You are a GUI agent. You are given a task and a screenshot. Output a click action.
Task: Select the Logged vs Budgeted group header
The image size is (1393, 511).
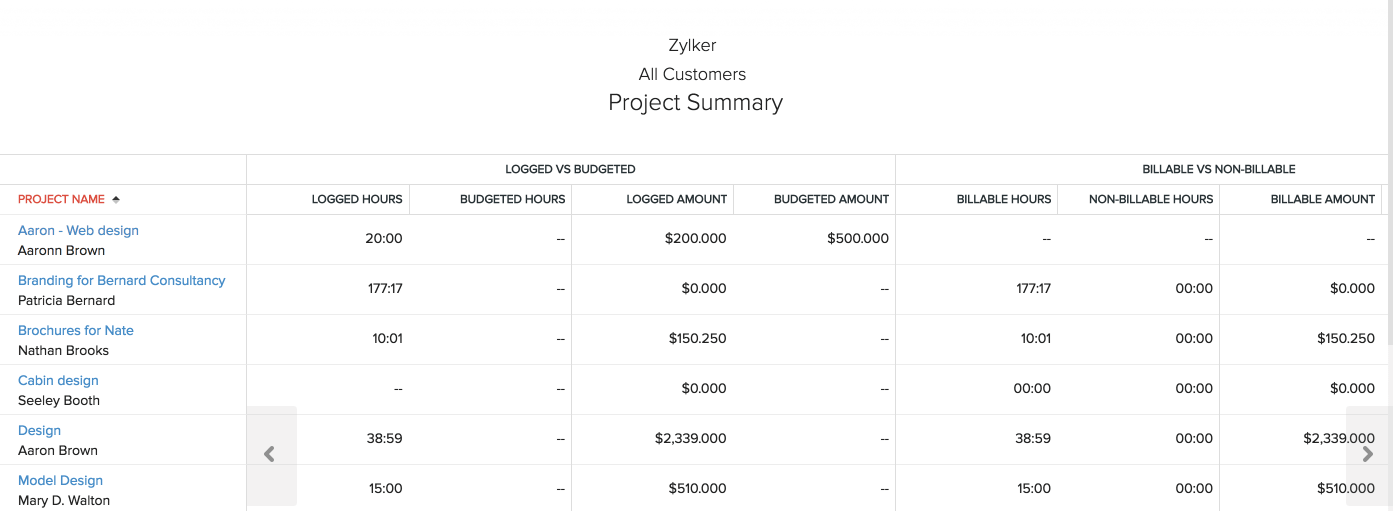[x=570, y=169]
